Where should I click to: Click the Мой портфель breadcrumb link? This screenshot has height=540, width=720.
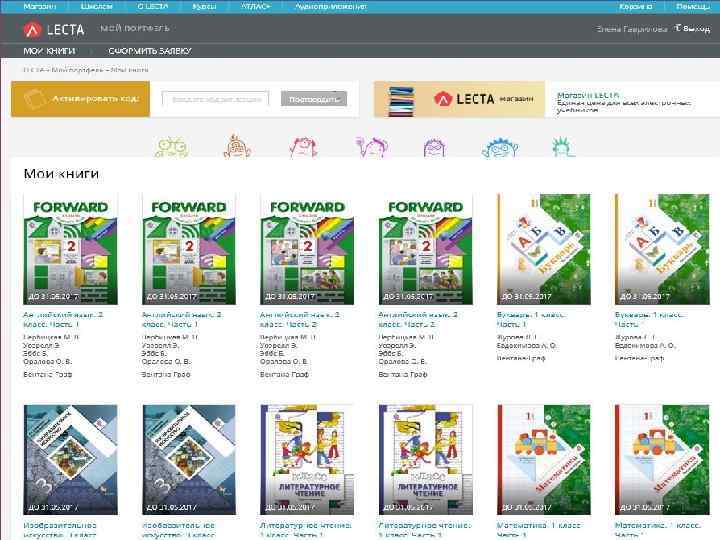pos(78,70)
